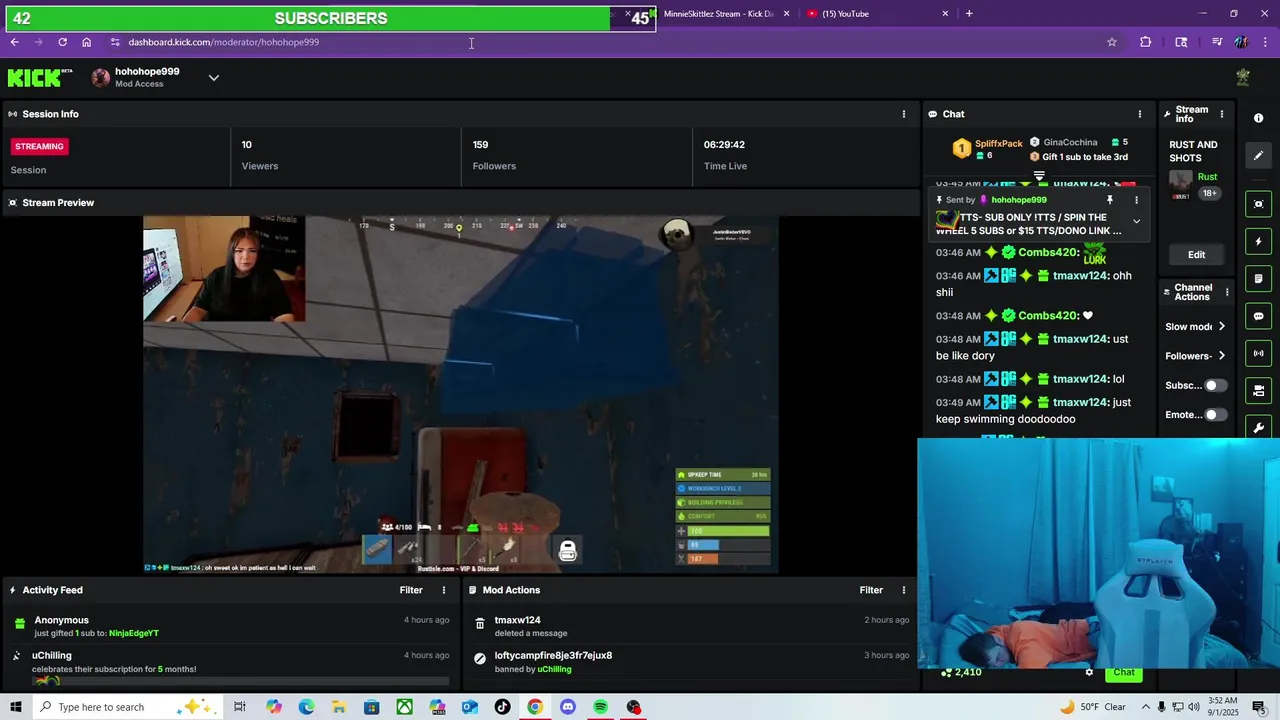Go to browser home page icon

click(87, 42)
